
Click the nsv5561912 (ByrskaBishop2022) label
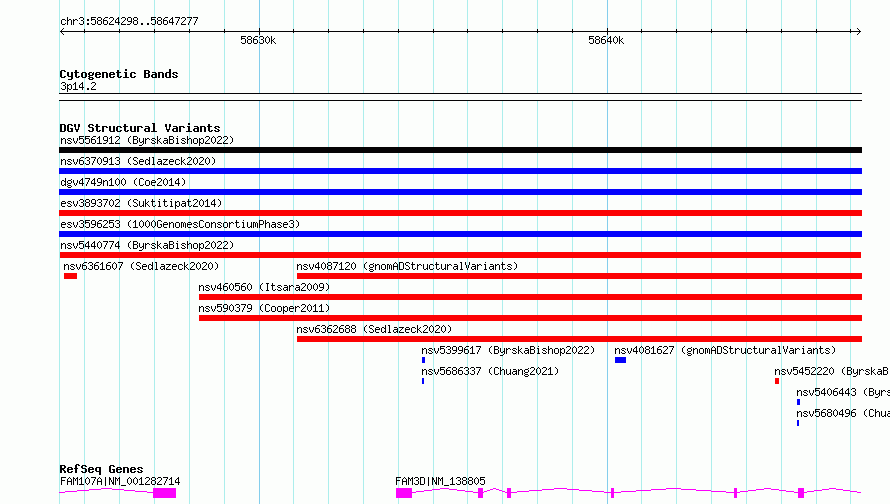pyautogui.click(x=147, y=140)
